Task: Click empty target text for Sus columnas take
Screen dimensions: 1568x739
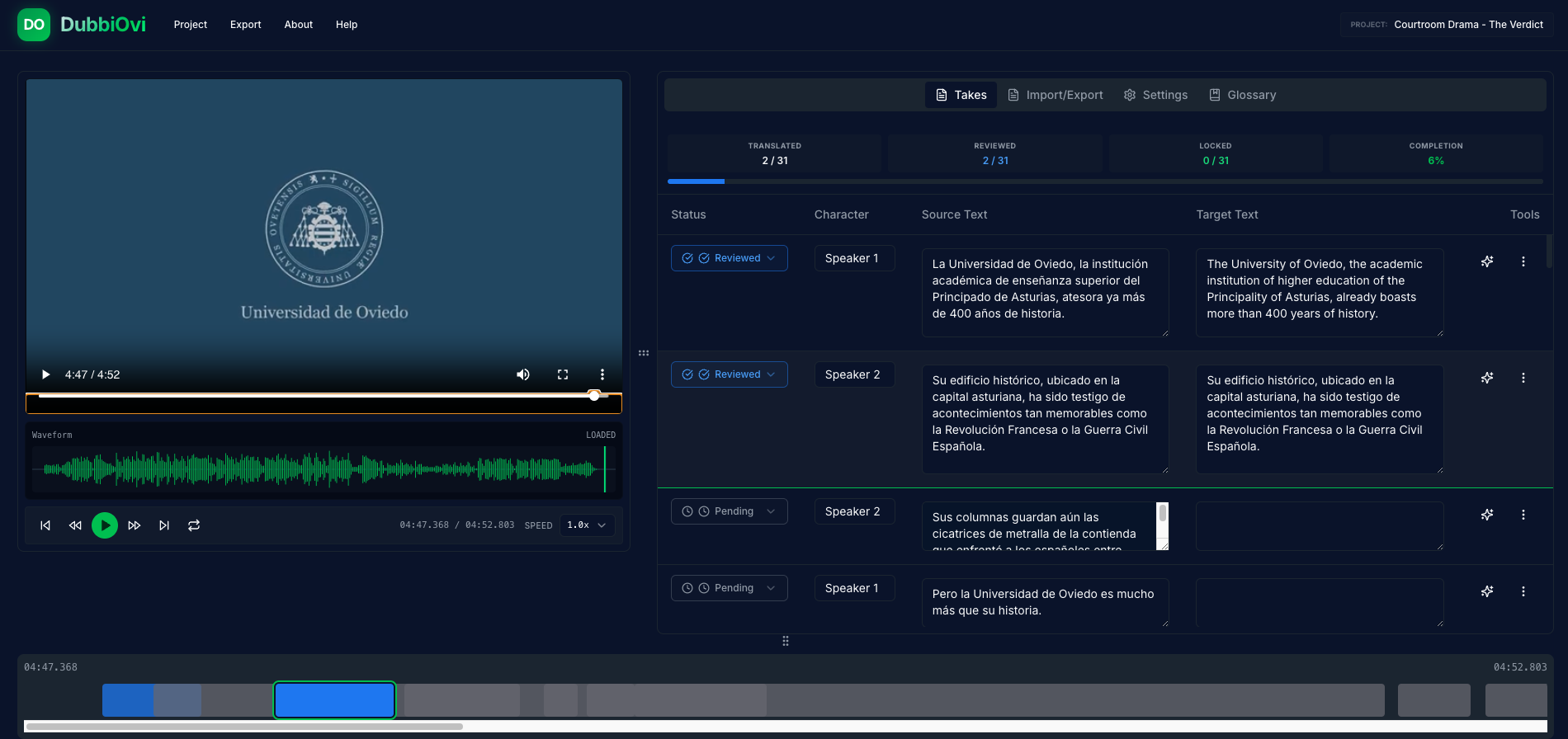Action: click(1320, 526)
